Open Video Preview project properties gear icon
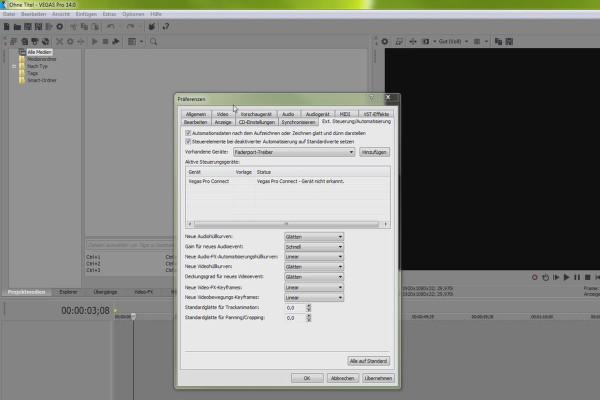This screenshot has height=400, width=600. [385, 41]
